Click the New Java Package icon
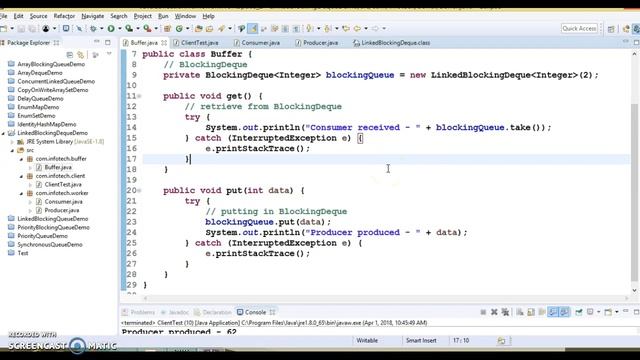 click(x=167, y=29)
